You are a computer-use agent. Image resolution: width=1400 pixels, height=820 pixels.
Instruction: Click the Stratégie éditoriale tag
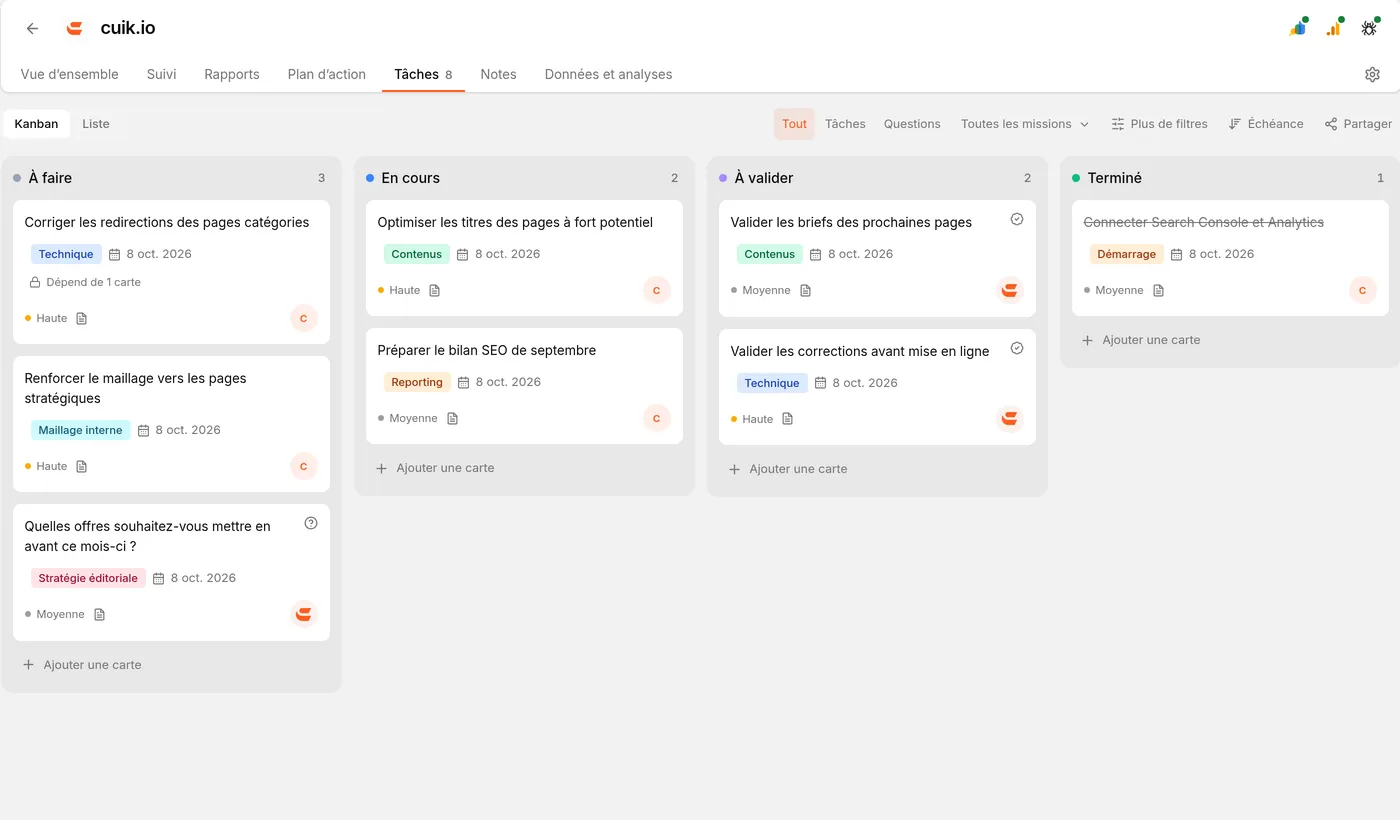coord(88,578)
